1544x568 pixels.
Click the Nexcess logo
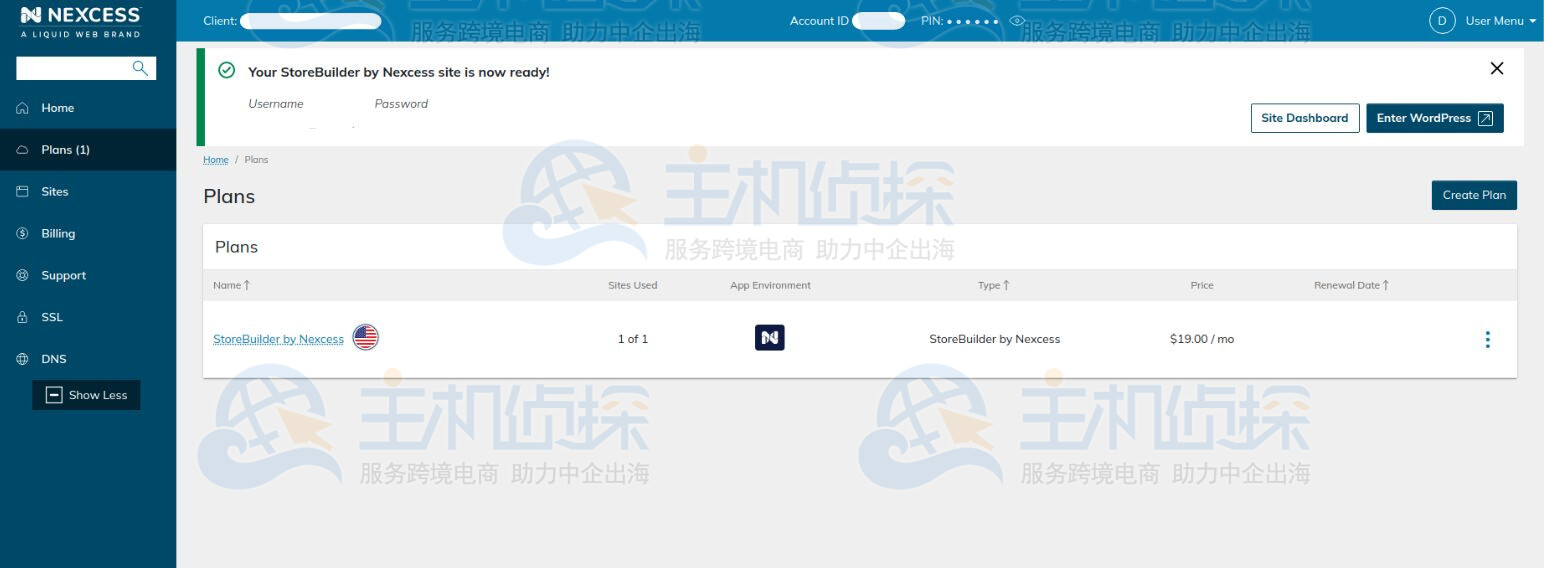point(81,21)
